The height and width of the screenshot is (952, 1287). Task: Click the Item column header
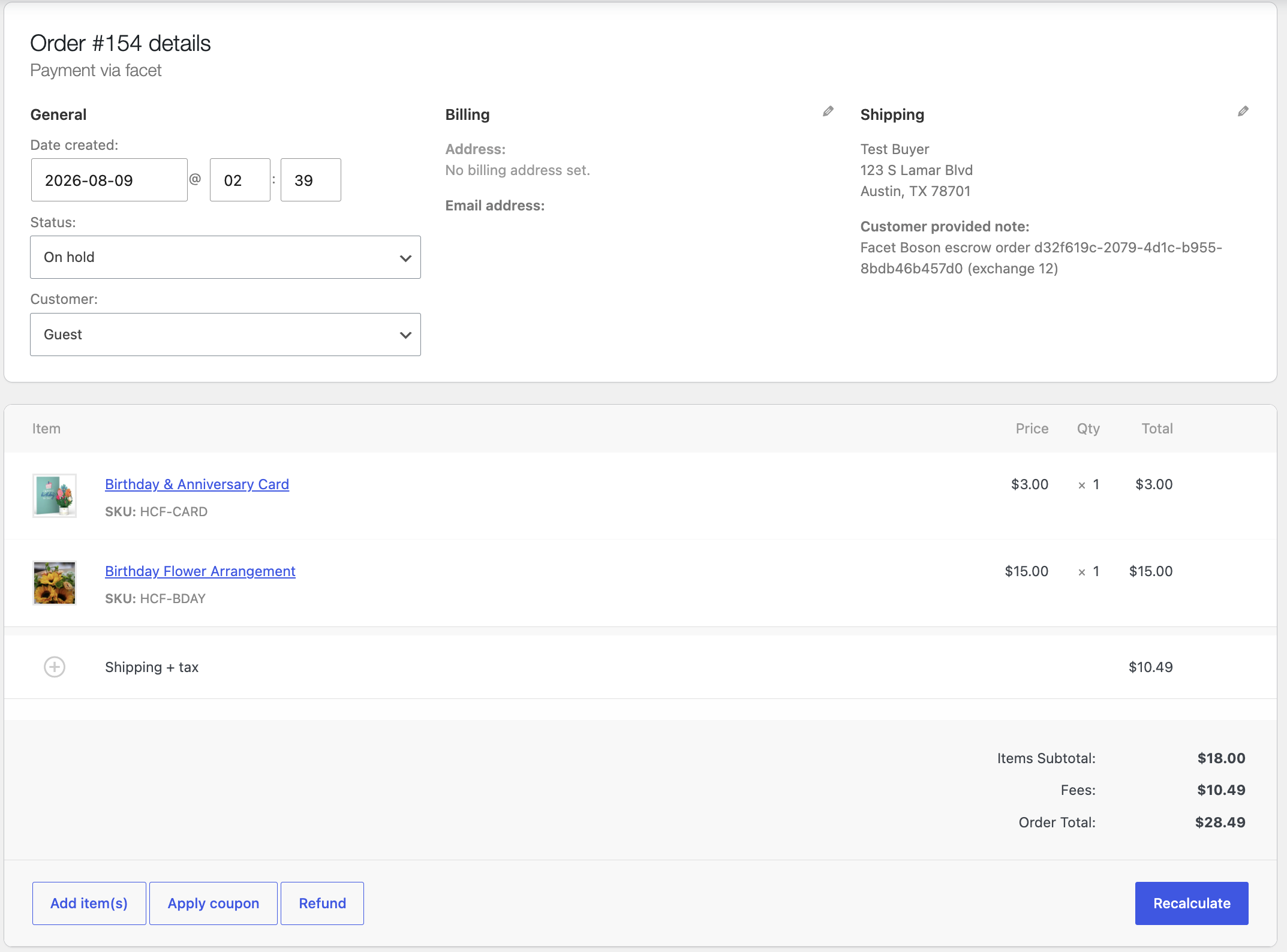46,429
